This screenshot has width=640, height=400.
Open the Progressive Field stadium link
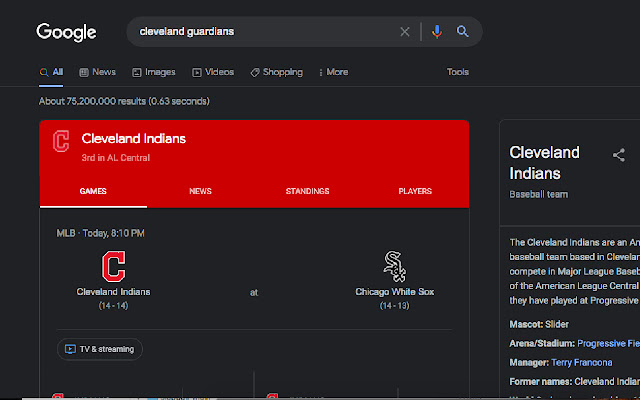(608, 344)
